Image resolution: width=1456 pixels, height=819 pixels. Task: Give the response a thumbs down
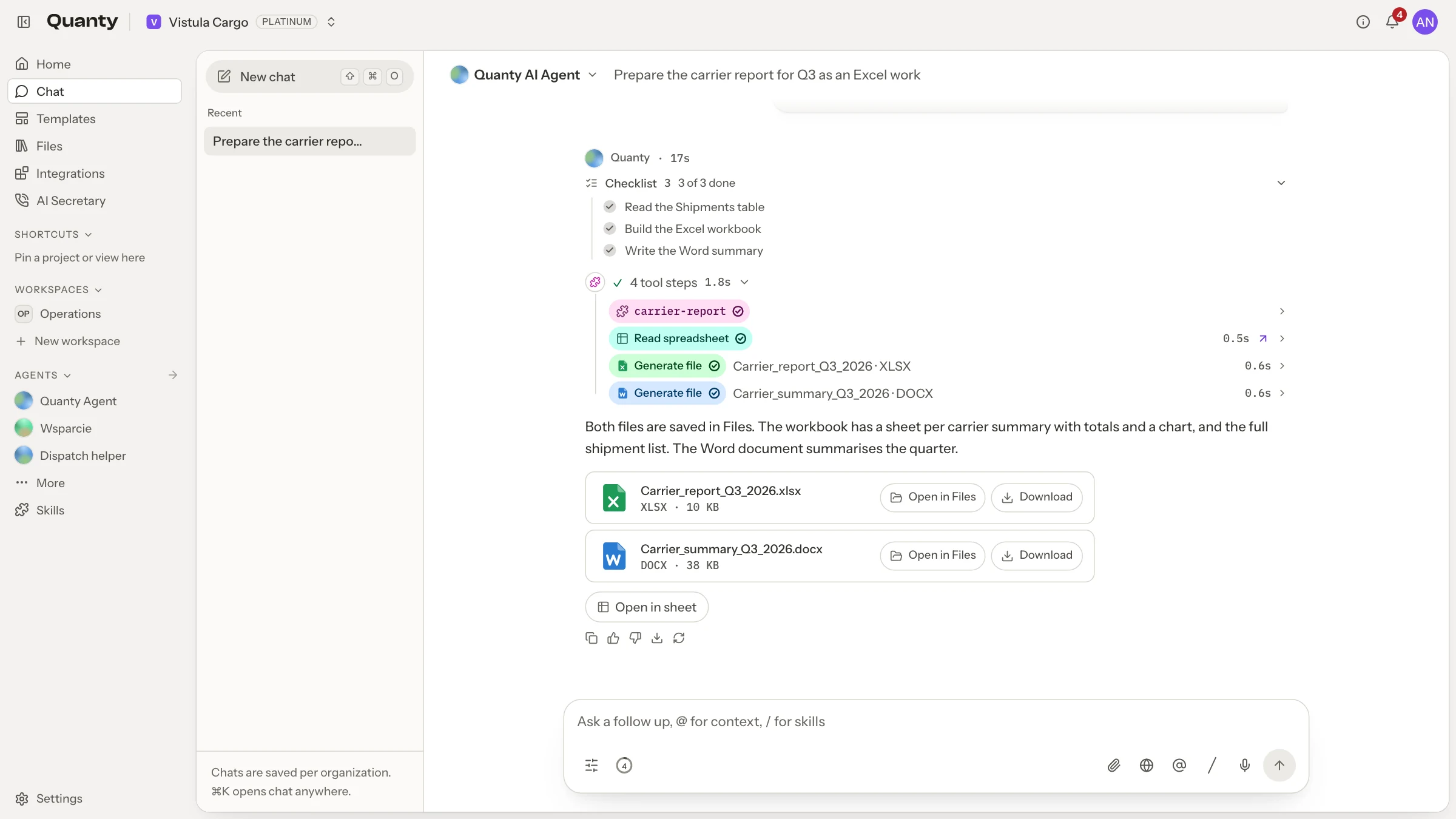coord(635,638)
